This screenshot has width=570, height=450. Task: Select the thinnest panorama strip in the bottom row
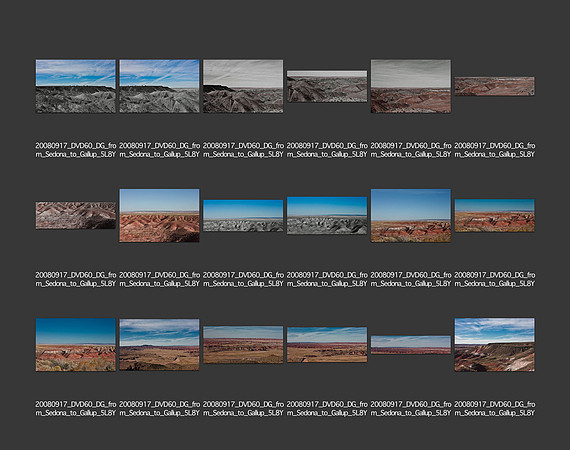(x=411, y=345)
